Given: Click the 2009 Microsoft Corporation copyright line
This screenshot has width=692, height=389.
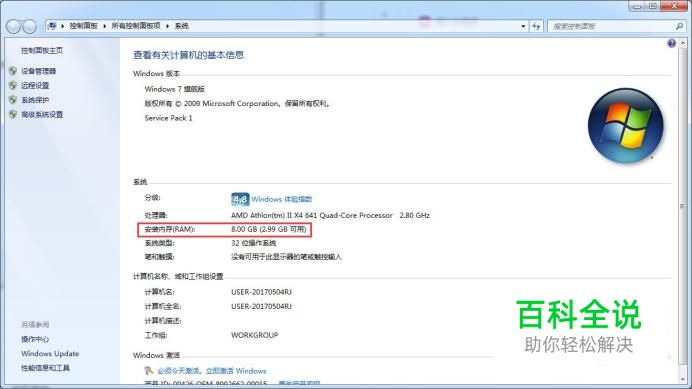Looking at the screenshot, I should click(x=238, y=103).
